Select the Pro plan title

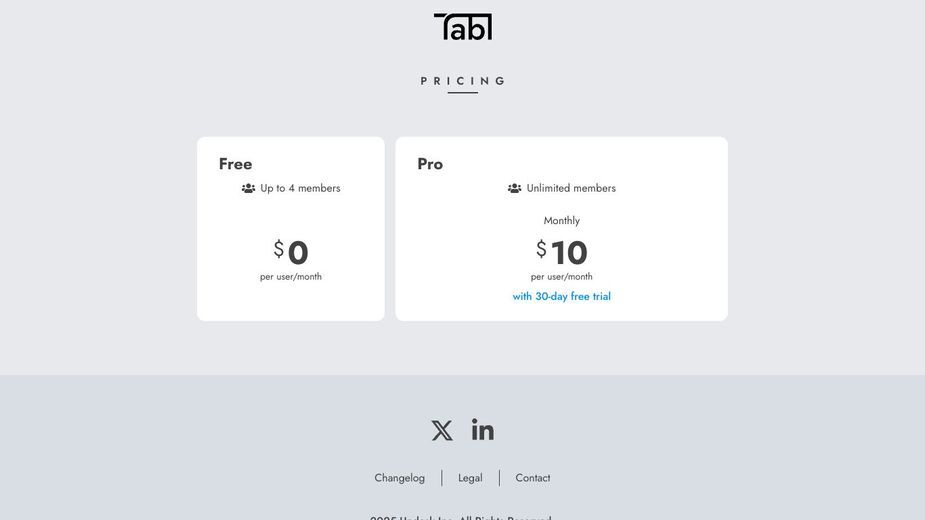click(x=430, y=164)
